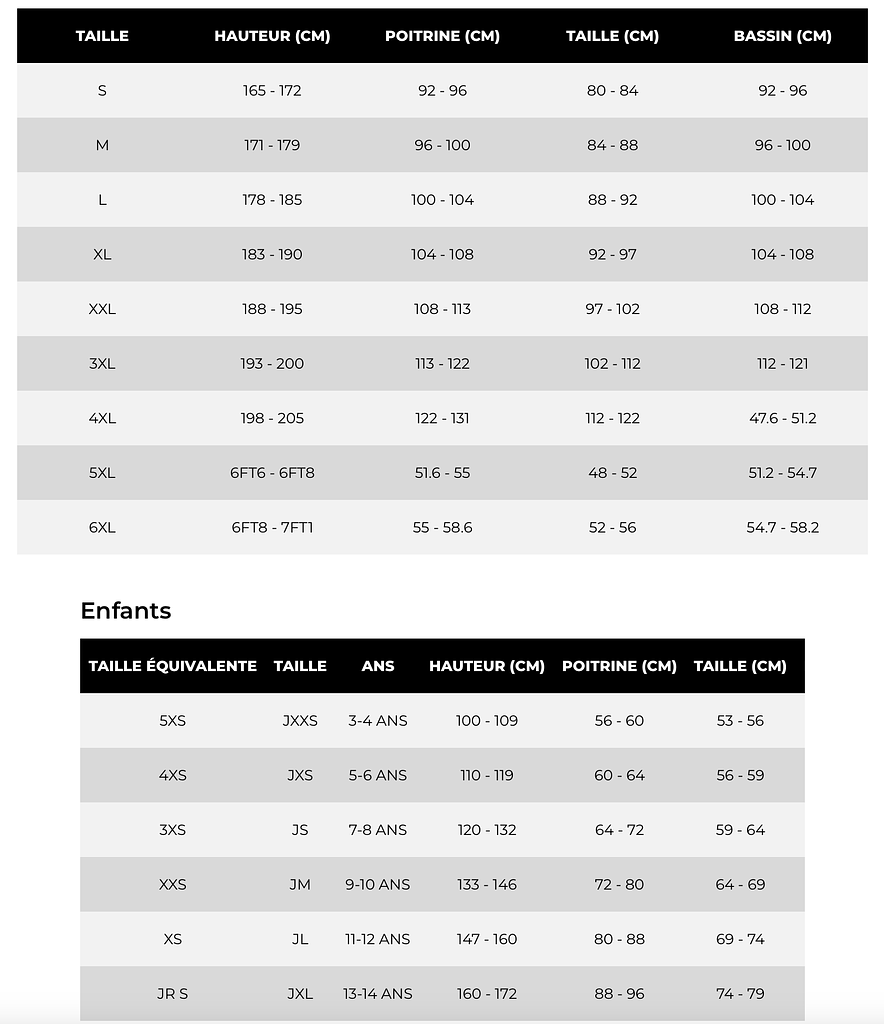Click the 165 - 172 height cell
The width and height of the screenshot is (884, 1024).
point(272,91)
